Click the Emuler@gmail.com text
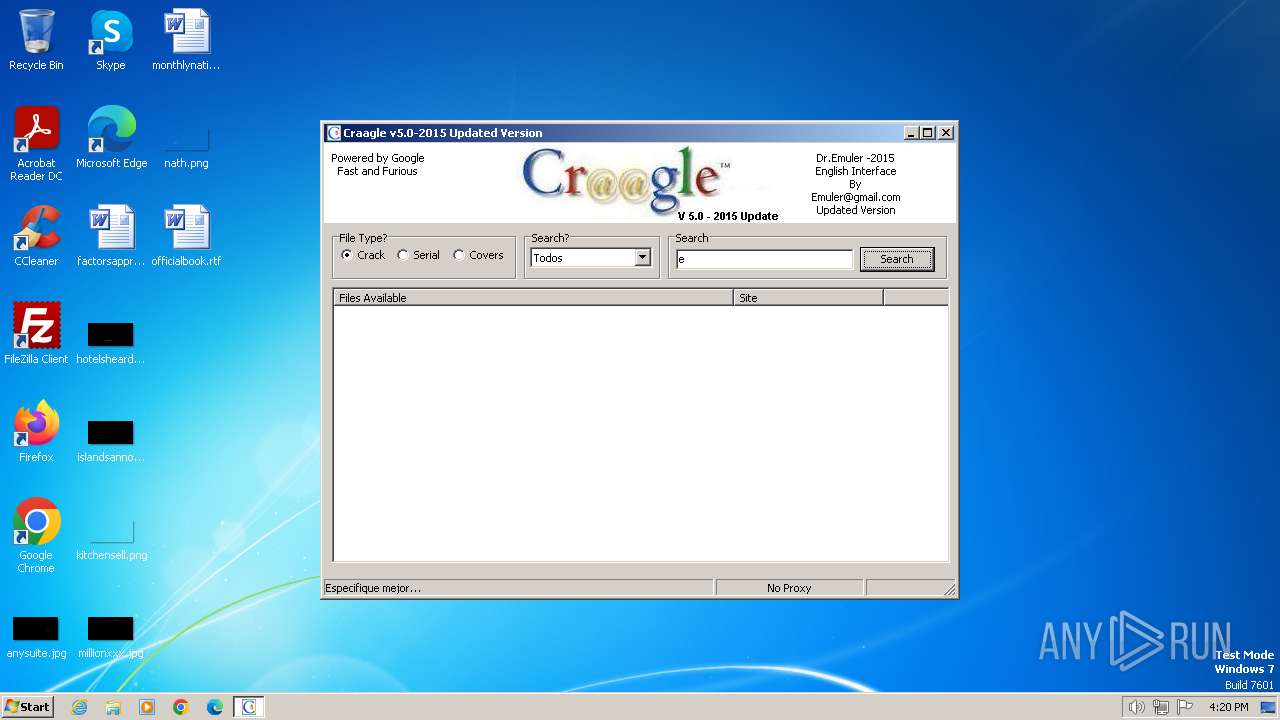The height and width of the screenshot is (720, 1280). (x=856, y=197)
